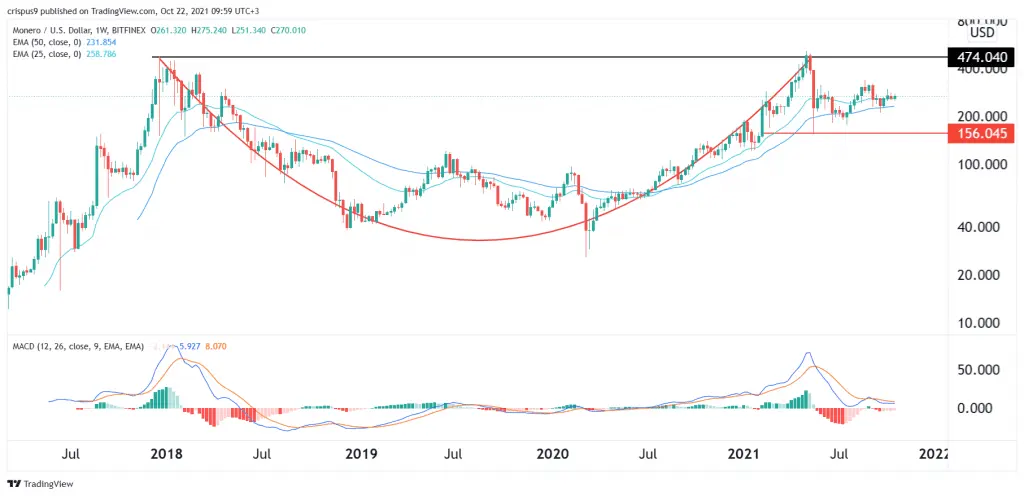Click the TradingView logo at bottom left
1024x496 pixels.
tap(40, 484)
